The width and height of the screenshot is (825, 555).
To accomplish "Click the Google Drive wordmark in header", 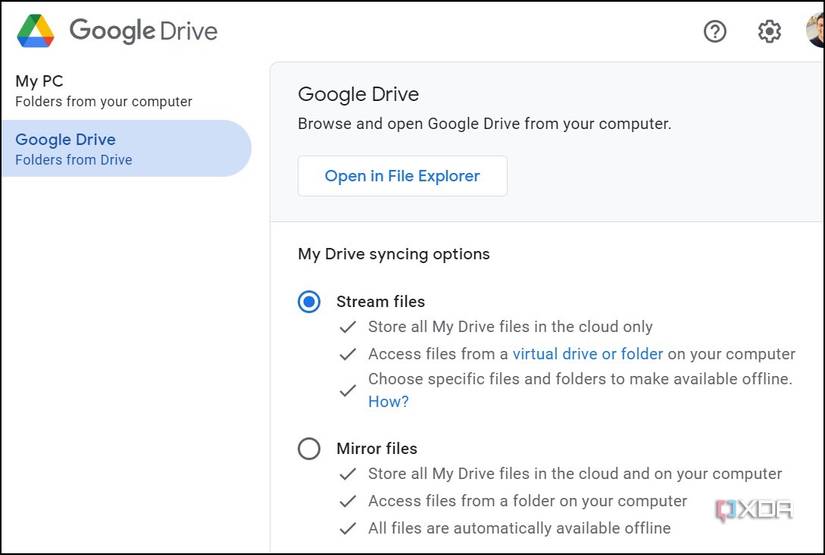I will (x=143, y=31).
